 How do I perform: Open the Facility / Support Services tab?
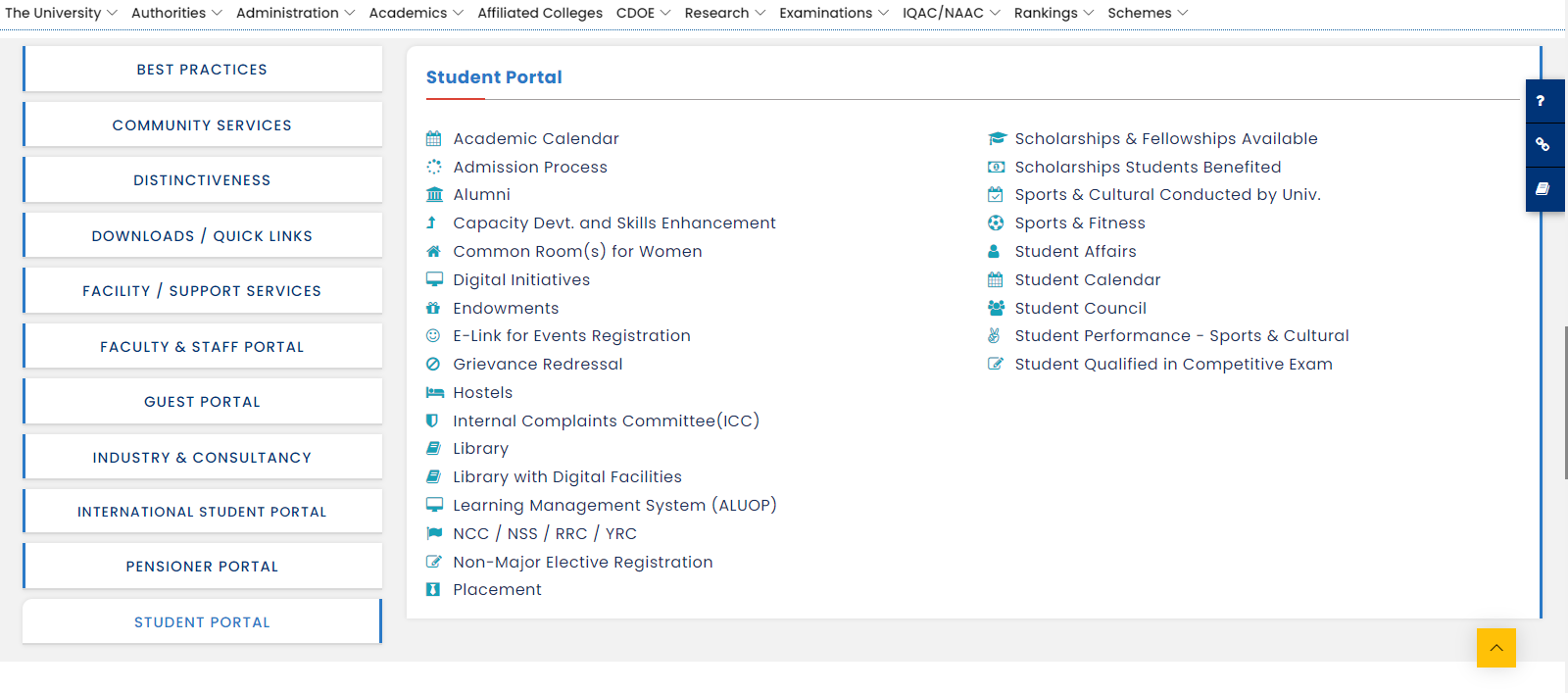click(x=202, y=291)
